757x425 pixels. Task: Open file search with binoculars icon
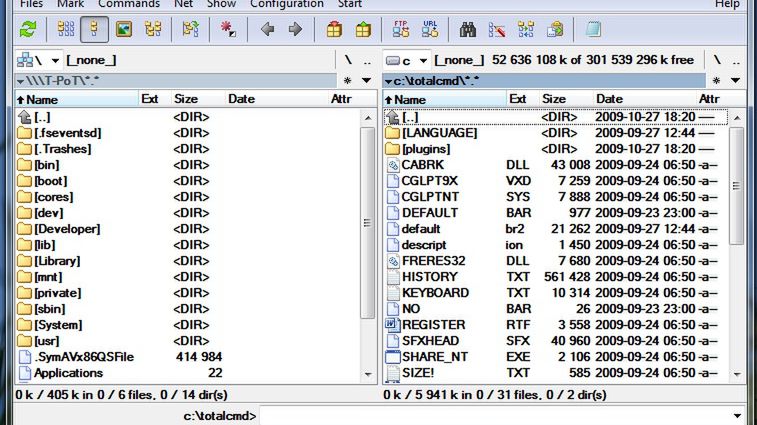point(467,30)
